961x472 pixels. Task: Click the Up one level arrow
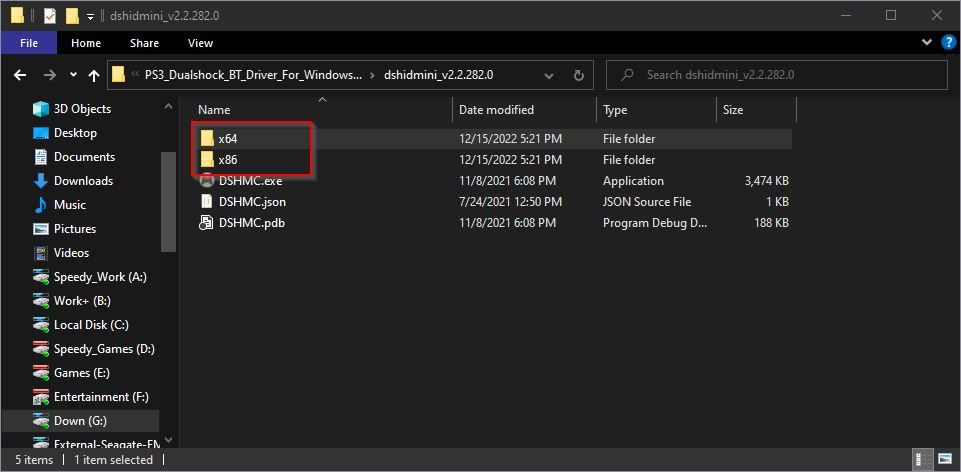[x=94, y=75]
